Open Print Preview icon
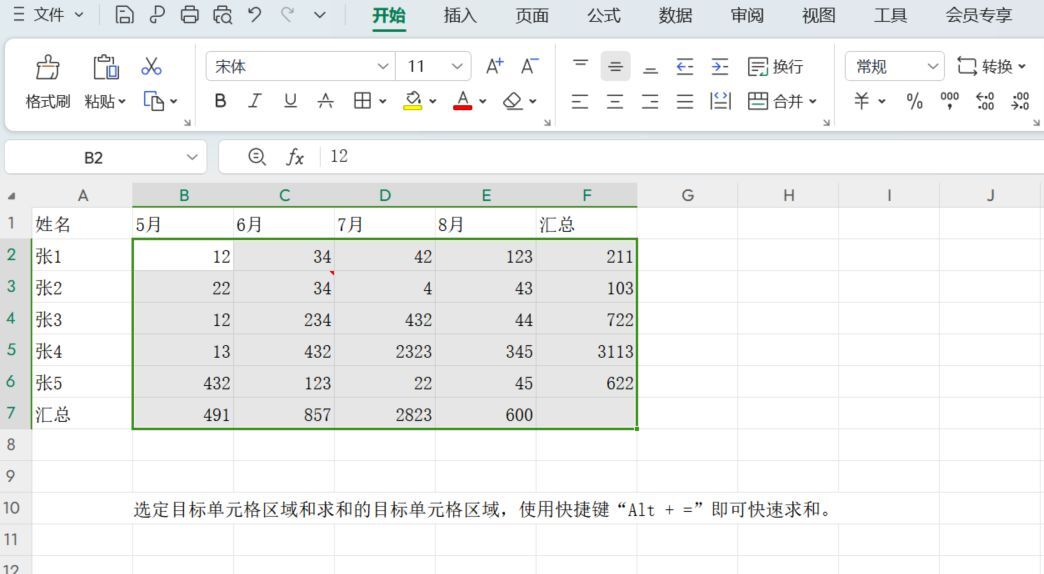The image size is (1044, 574). 222,14
